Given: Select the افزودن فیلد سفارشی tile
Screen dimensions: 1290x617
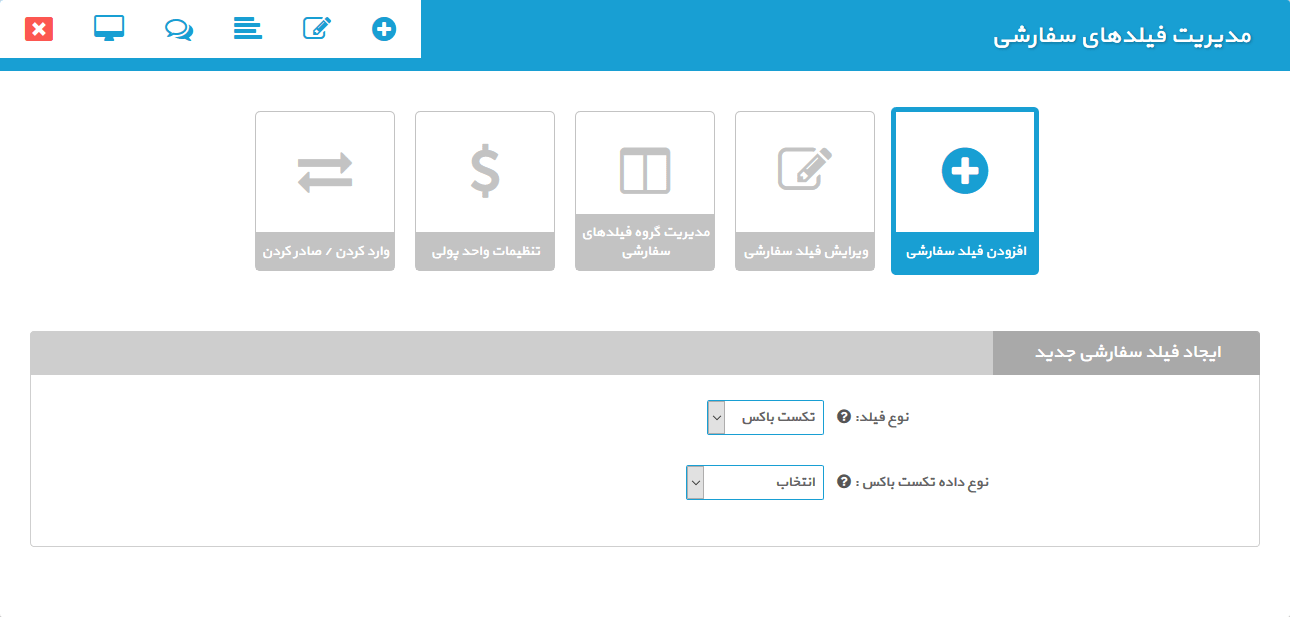Looking at the screenshot, I should [964, 190].
